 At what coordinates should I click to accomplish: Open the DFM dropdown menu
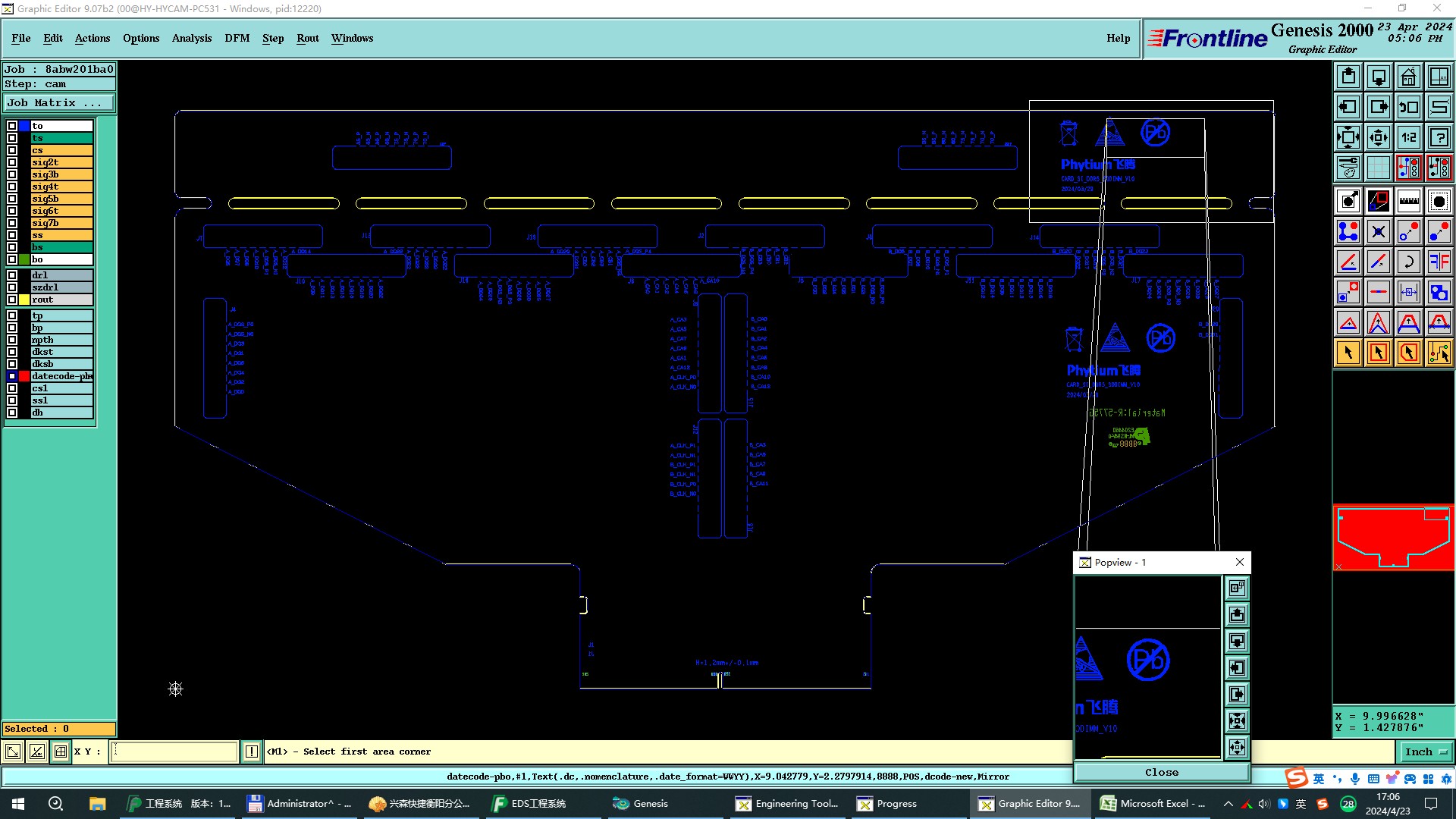click(237, 38)
